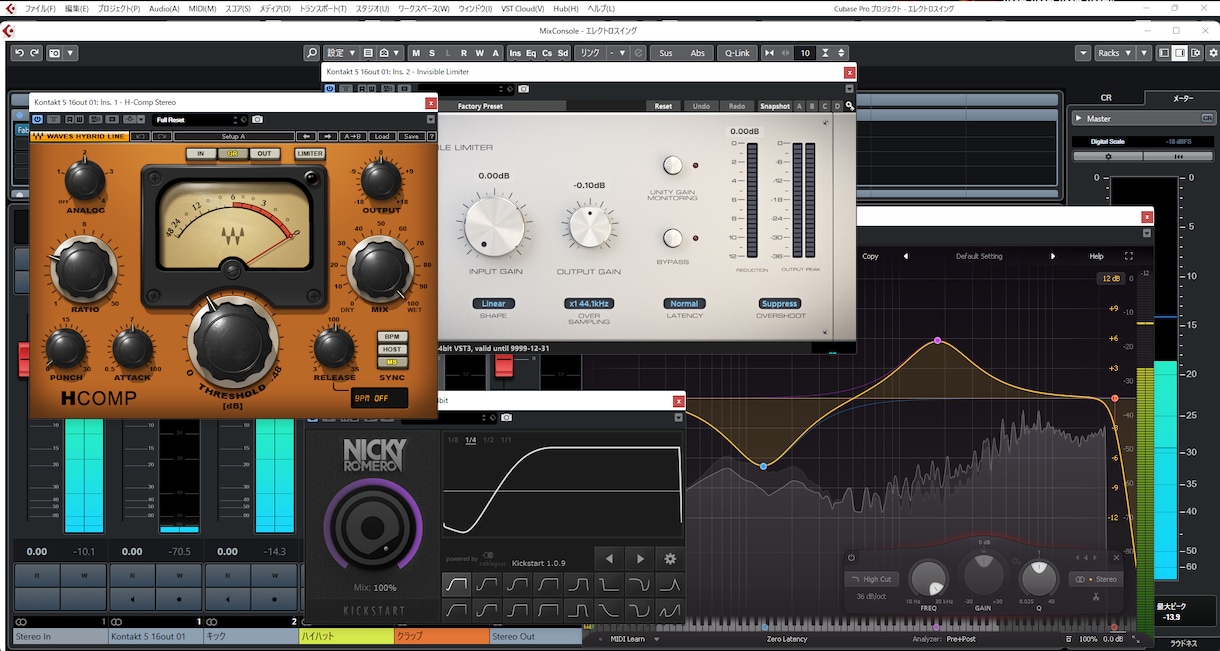This screenshot has width=1220, height=651.
Task: Toggle Unity Gain Monitoring on Invisible Limiter
Action: tap(673, 165)
